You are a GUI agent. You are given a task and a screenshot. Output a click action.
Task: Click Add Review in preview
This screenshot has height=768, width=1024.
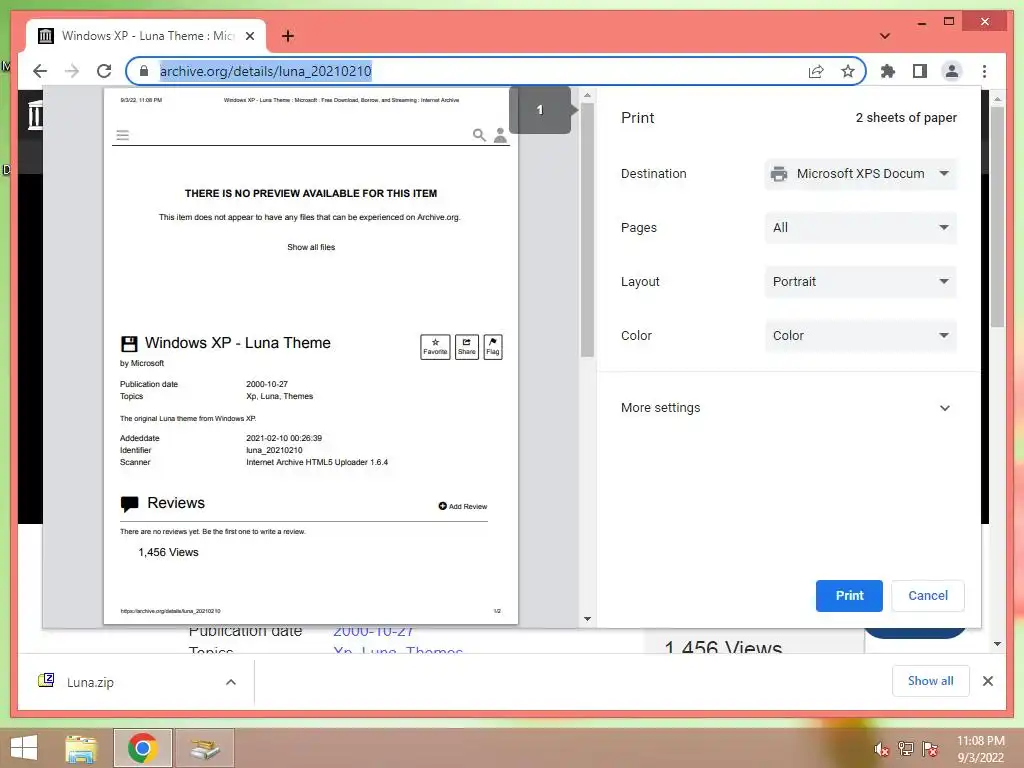462,506
